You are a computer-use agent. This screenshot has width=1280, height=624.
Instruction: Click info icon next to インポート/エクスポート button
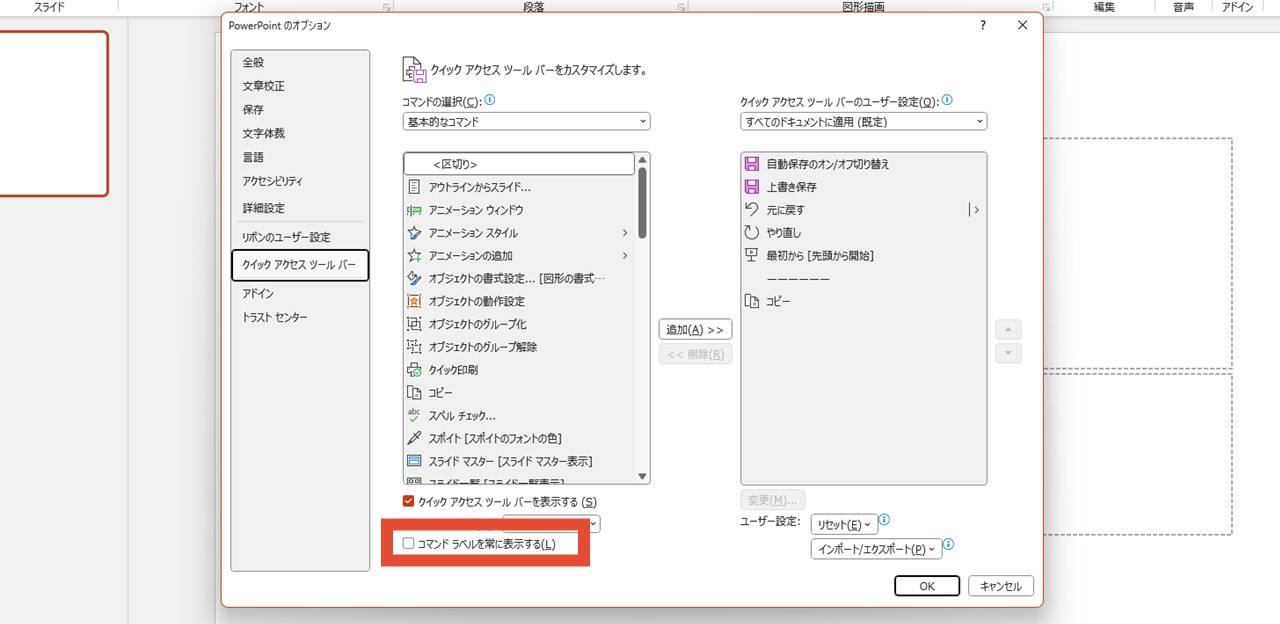pyautogui.click(x=949, y=545)
